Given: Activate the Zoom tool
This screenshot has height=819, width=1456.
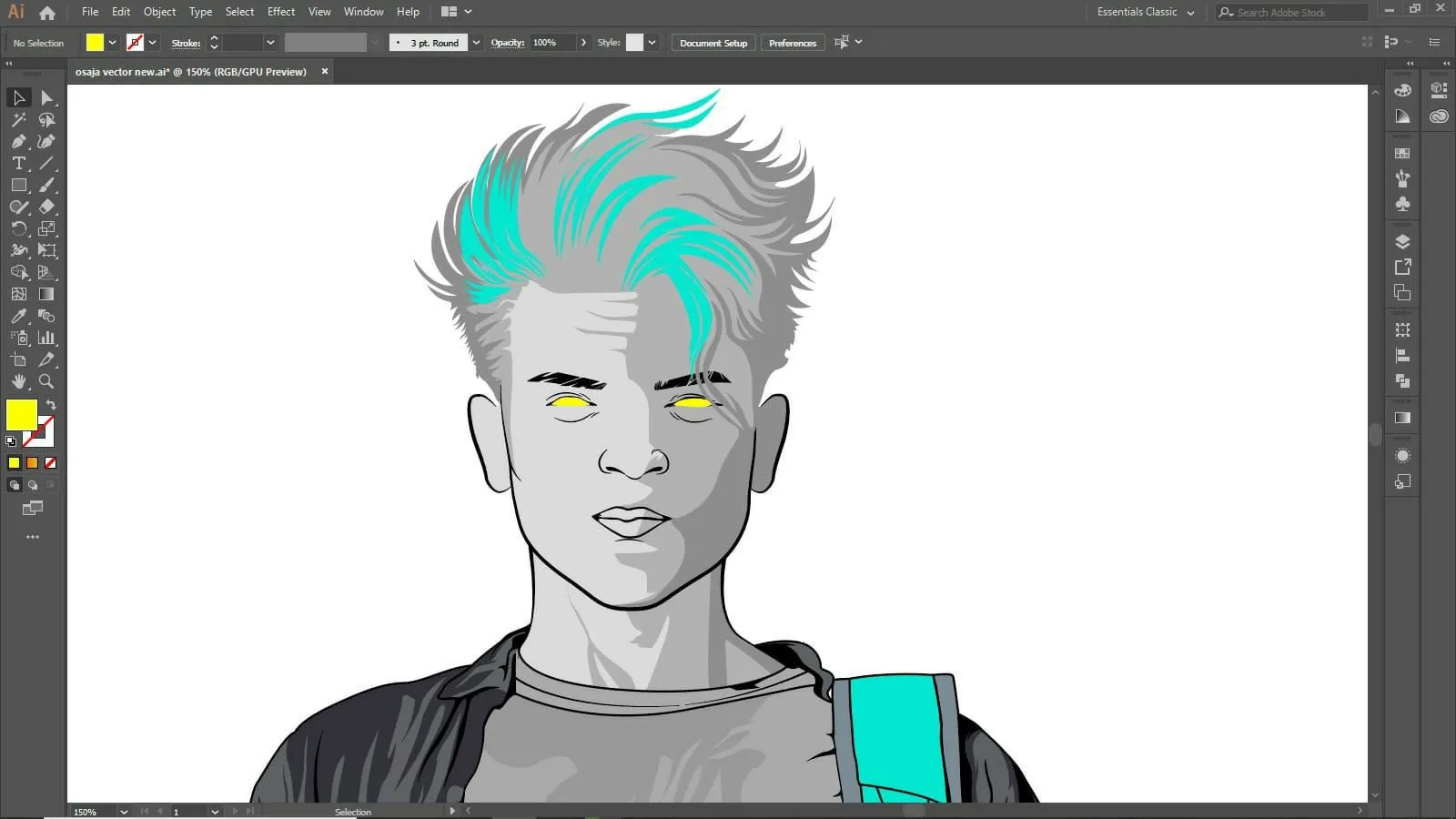Looking at the screenshot, I should point(46,381).
